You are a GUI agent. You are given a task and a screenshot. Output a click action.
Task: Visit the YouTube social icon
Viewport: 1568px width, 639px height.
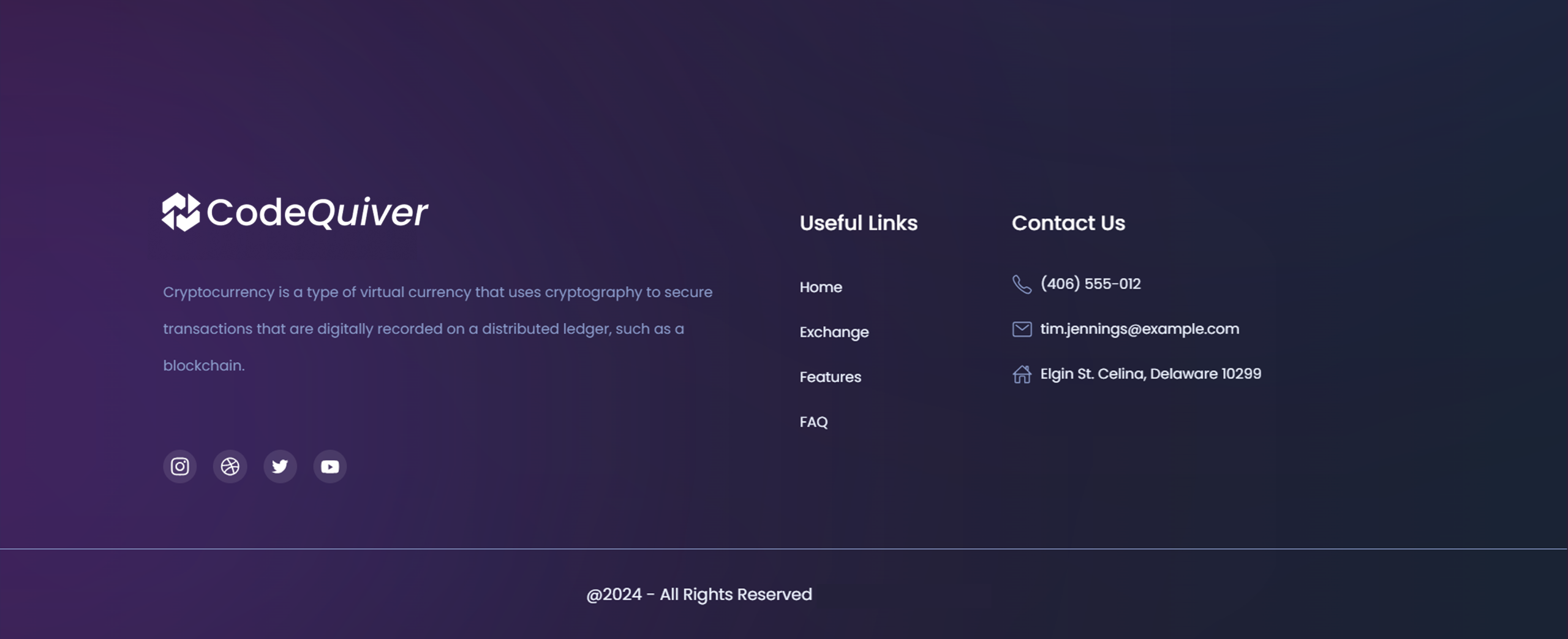pos(330,467)
